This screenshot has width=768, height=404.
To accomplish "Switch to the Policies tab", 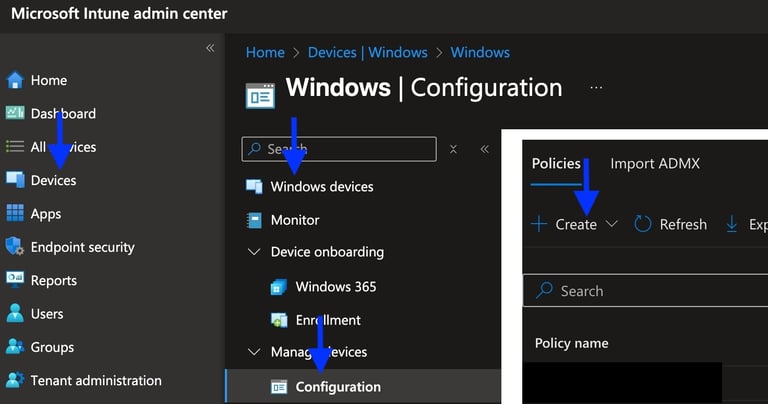I will [556, 164].
